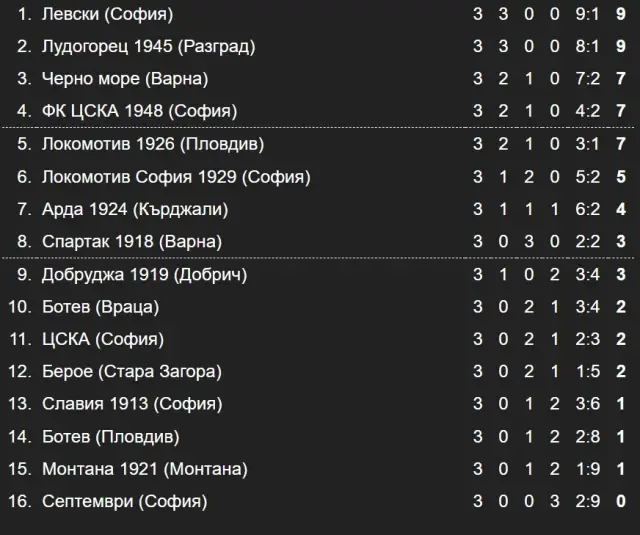
Task: Click Лудогорец's 8:1 goal difference
Action: [x=587, y=47]
